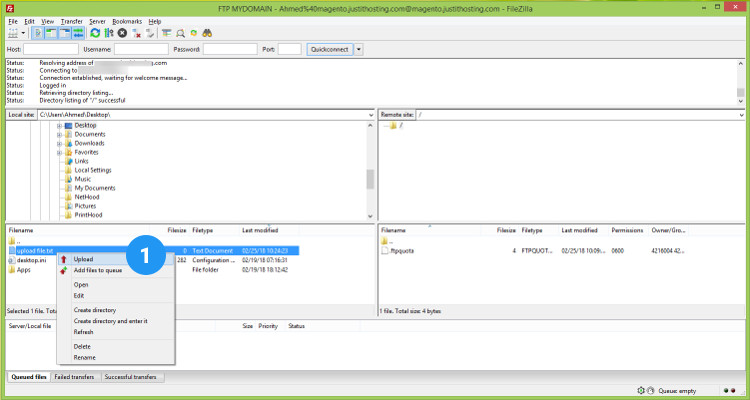The image size is (750, 400).
Task: Select the Local Settings folder
Action: tap(93, 170)
